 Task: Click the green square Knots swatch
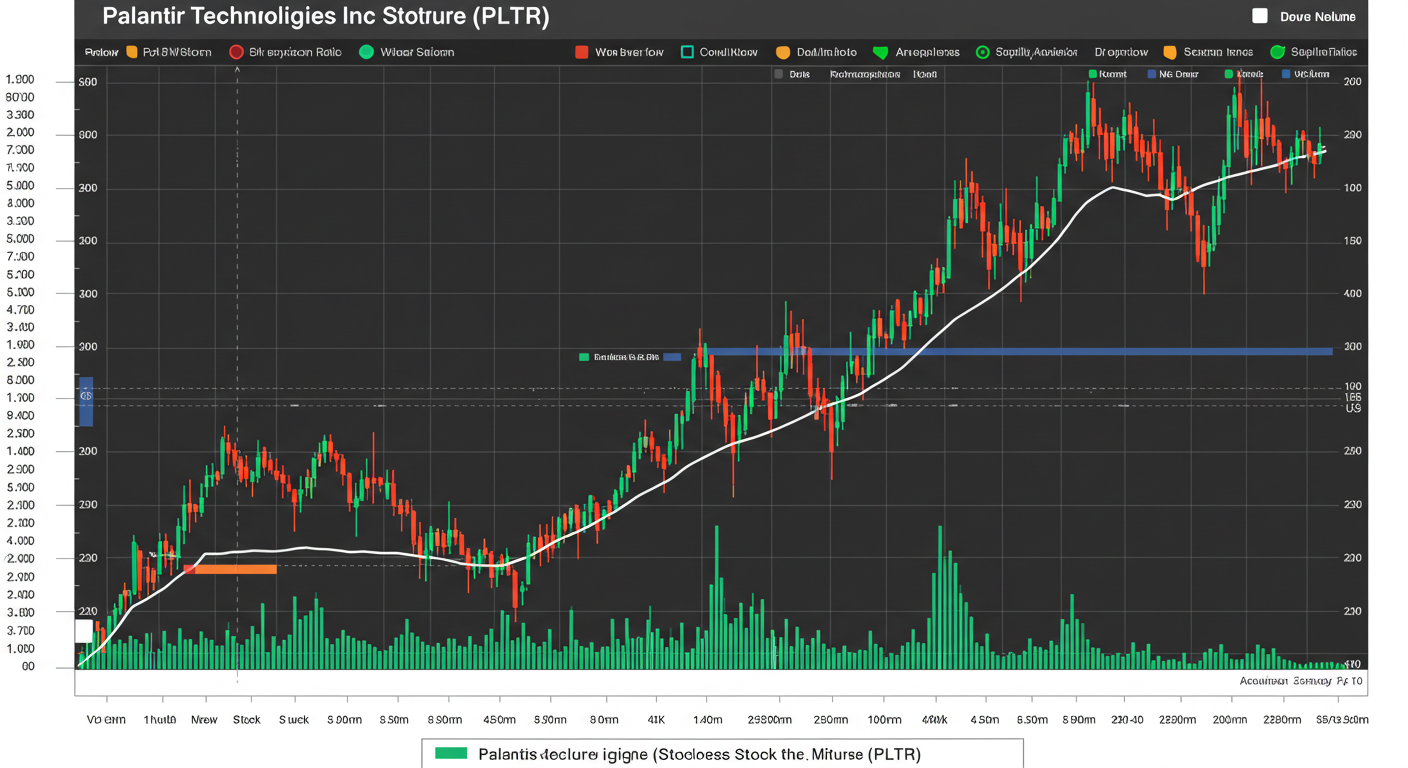pyautogui.click(x=1228, y=74)
